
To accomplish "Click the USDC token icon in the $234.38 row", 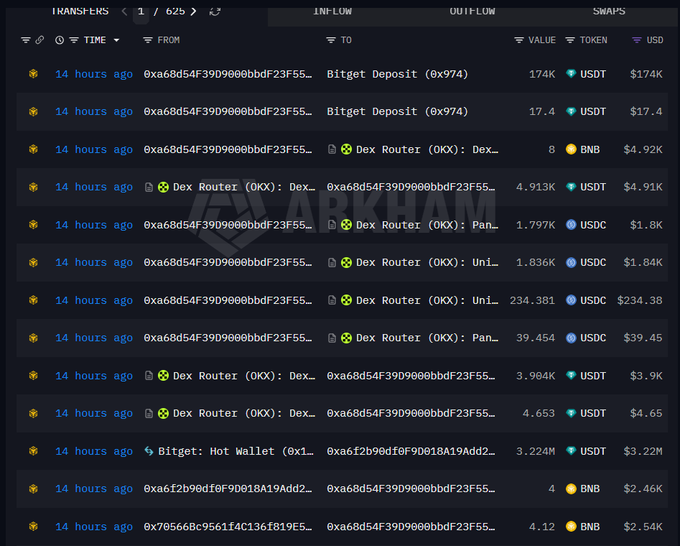I will point(571,301).
